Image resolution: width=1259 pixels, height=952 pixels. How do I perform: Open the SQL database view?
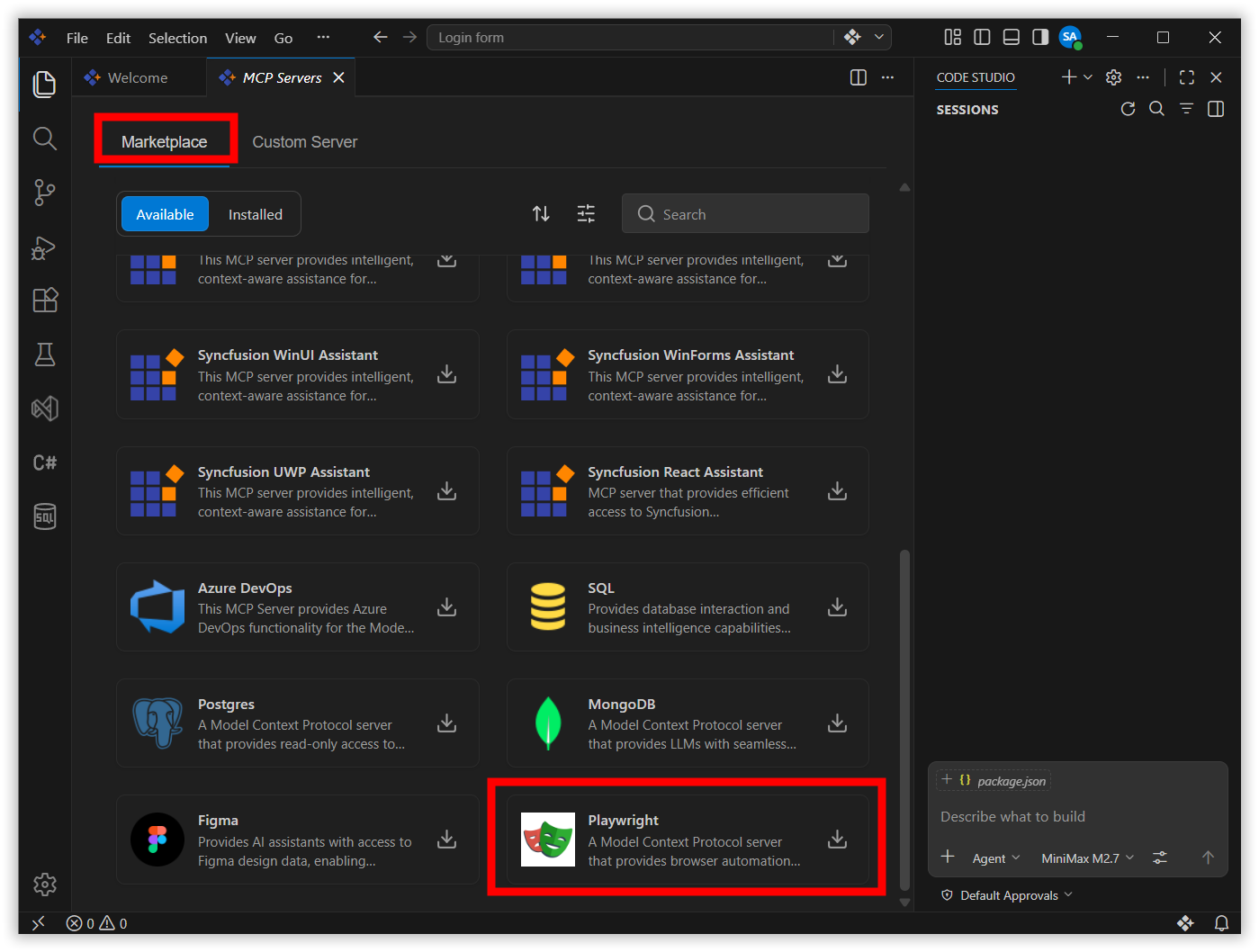44,516
